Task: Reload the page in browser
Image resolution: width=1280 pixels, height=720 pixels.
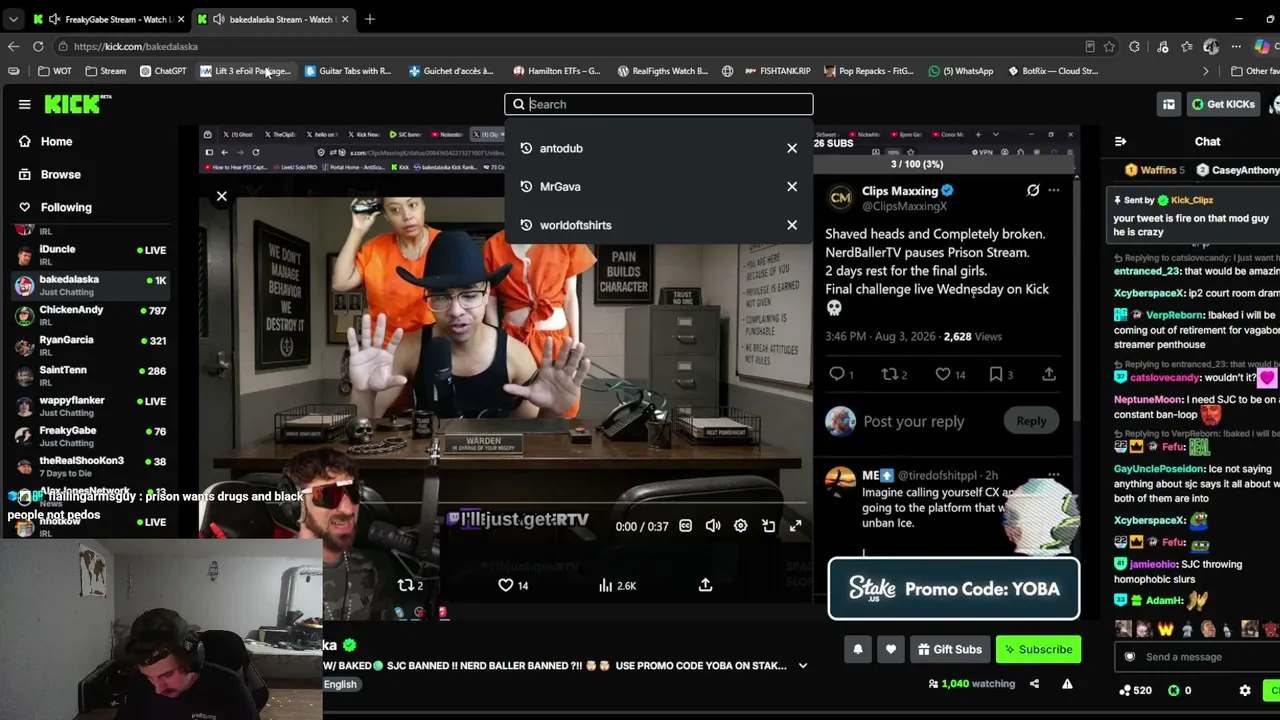Action: pyautogui.click(x=38, y=46)
